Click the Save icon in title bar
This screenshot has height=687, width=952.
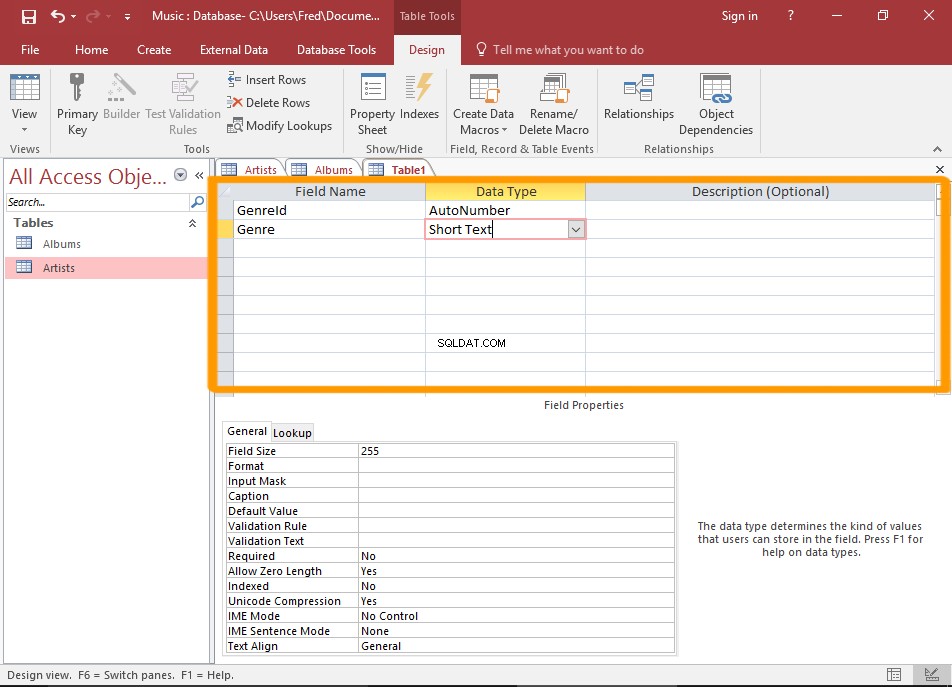coord(29,16)
